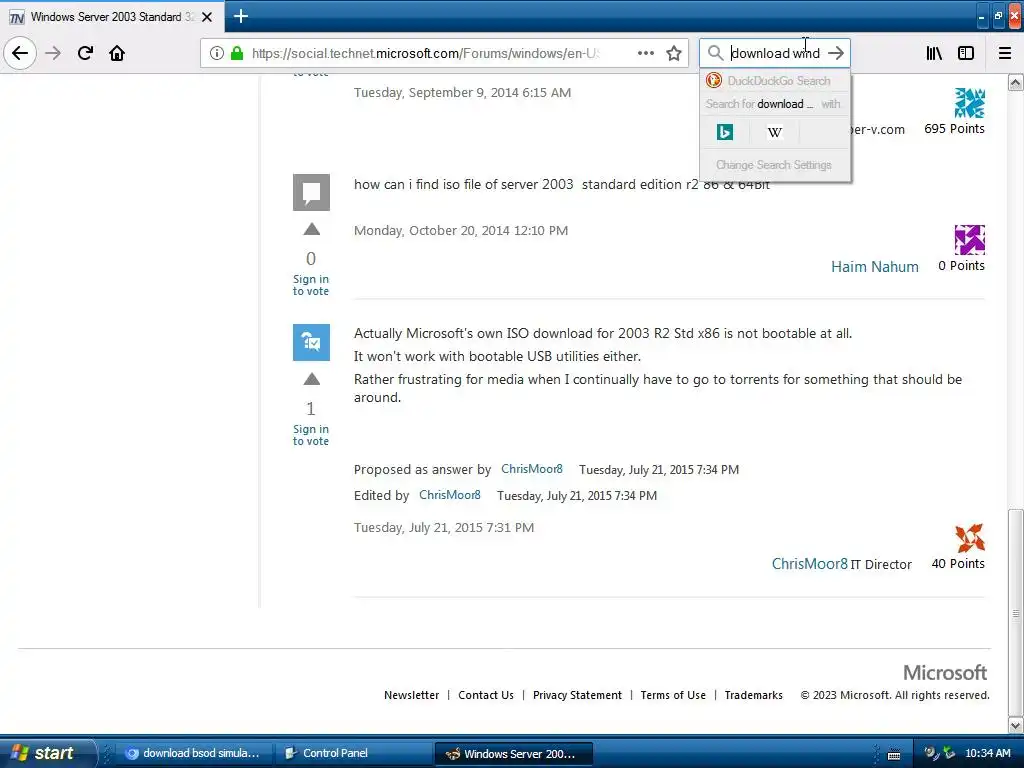Open Haim Nahum's purple avatar
Screen dimensions: 1024x768
tap(970, 240)
